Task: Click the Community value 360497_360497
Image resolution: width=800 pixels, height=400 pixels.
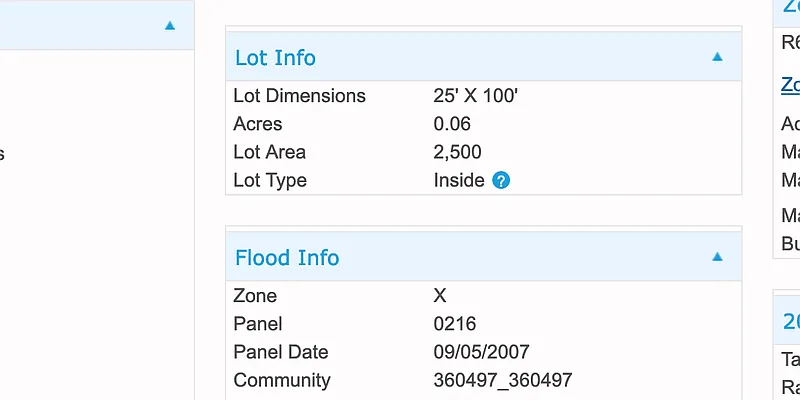Action: (x=503, y=380)
